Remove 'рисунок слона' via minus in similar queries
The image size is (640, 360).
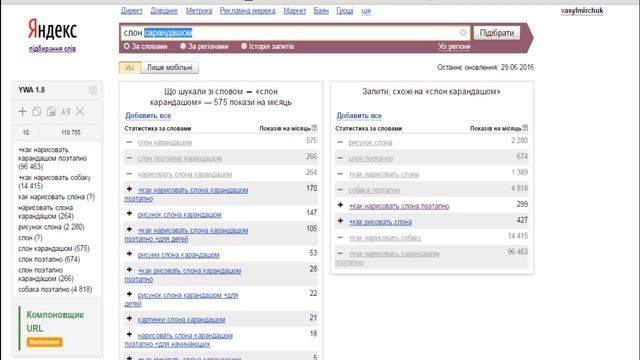coord(340,142)
